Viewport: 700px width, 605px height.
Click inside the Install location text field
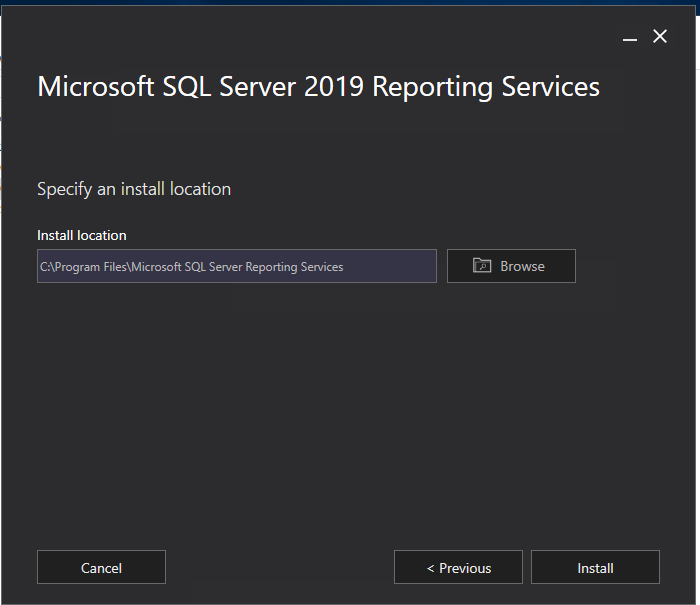[237, 266]
